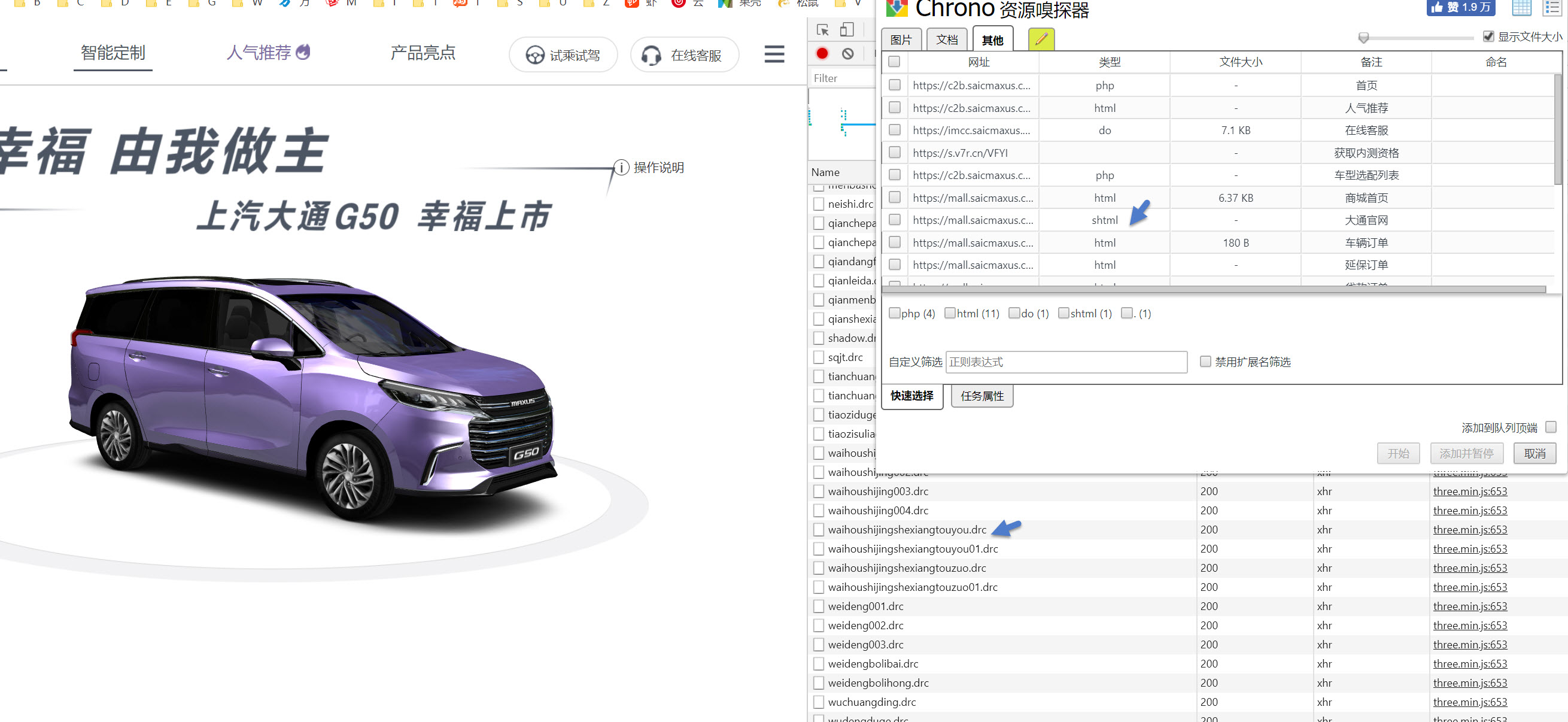The width and height of the screenshot is (1568, 722).
Task: Click the 操作说明 info icon
Action: tap(621, 168)
